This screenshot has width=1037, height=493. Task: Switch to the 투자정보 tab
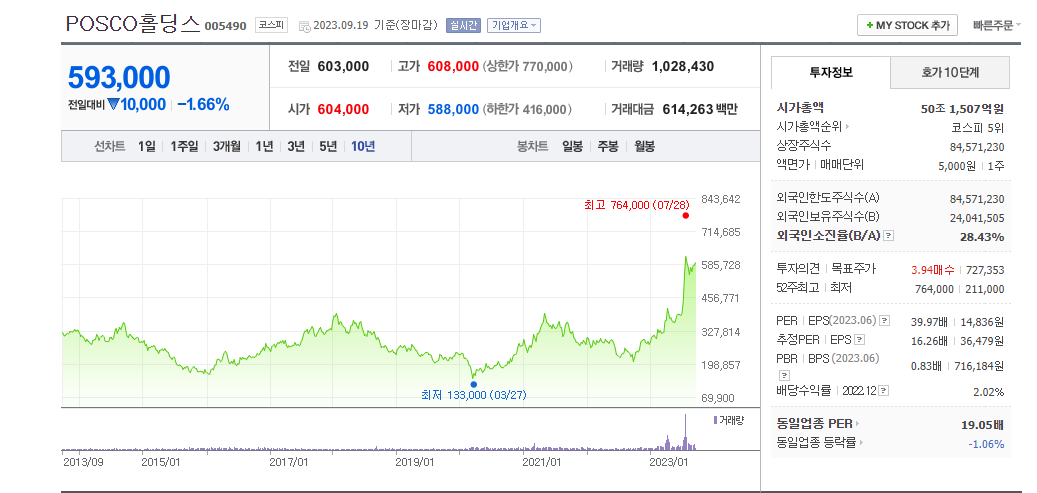pos(831,73)
